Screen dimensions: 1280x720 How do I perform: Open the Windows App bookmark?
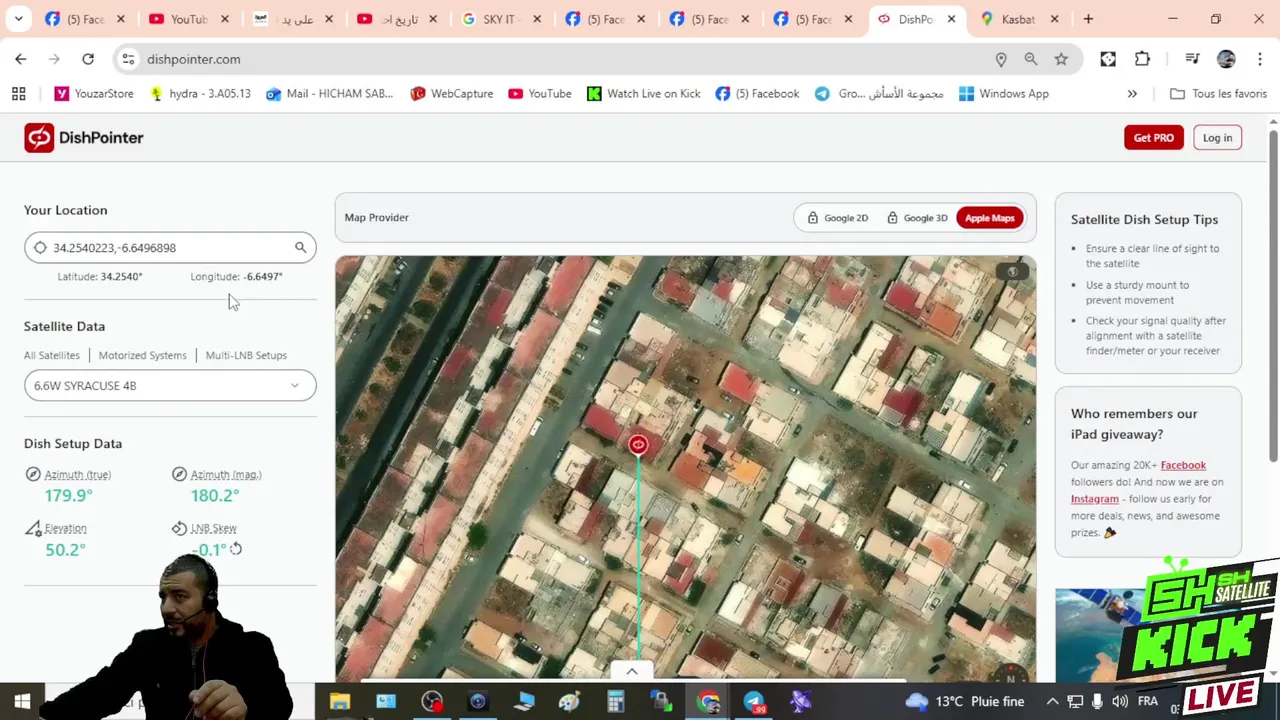(x=1003, y=93)
